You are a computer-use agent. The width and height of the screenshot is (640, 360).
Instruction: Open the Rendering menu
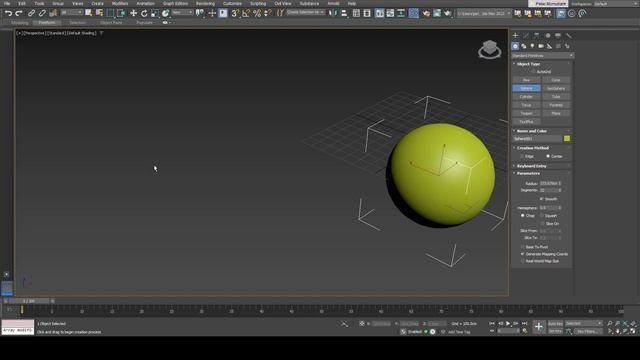click(205, 4)
